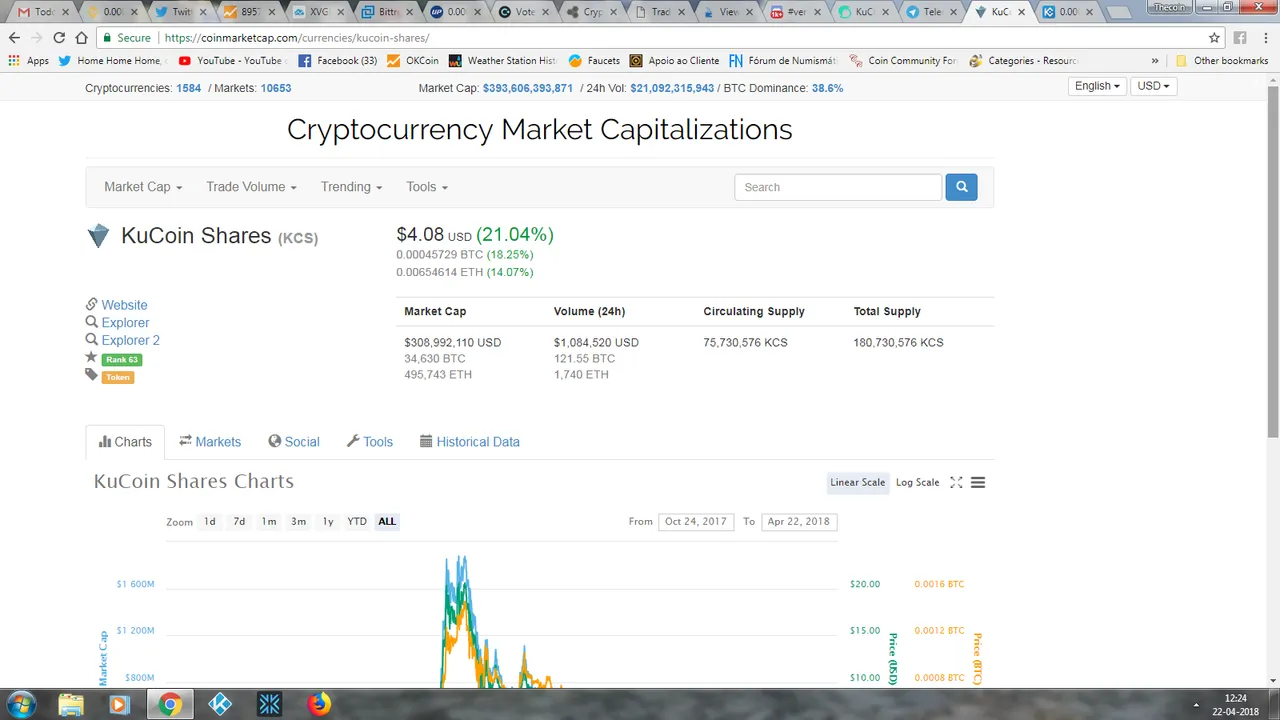This screenshot has width=1280, height=720.
Task: Open the Explorer link
Action: [125, 323]
